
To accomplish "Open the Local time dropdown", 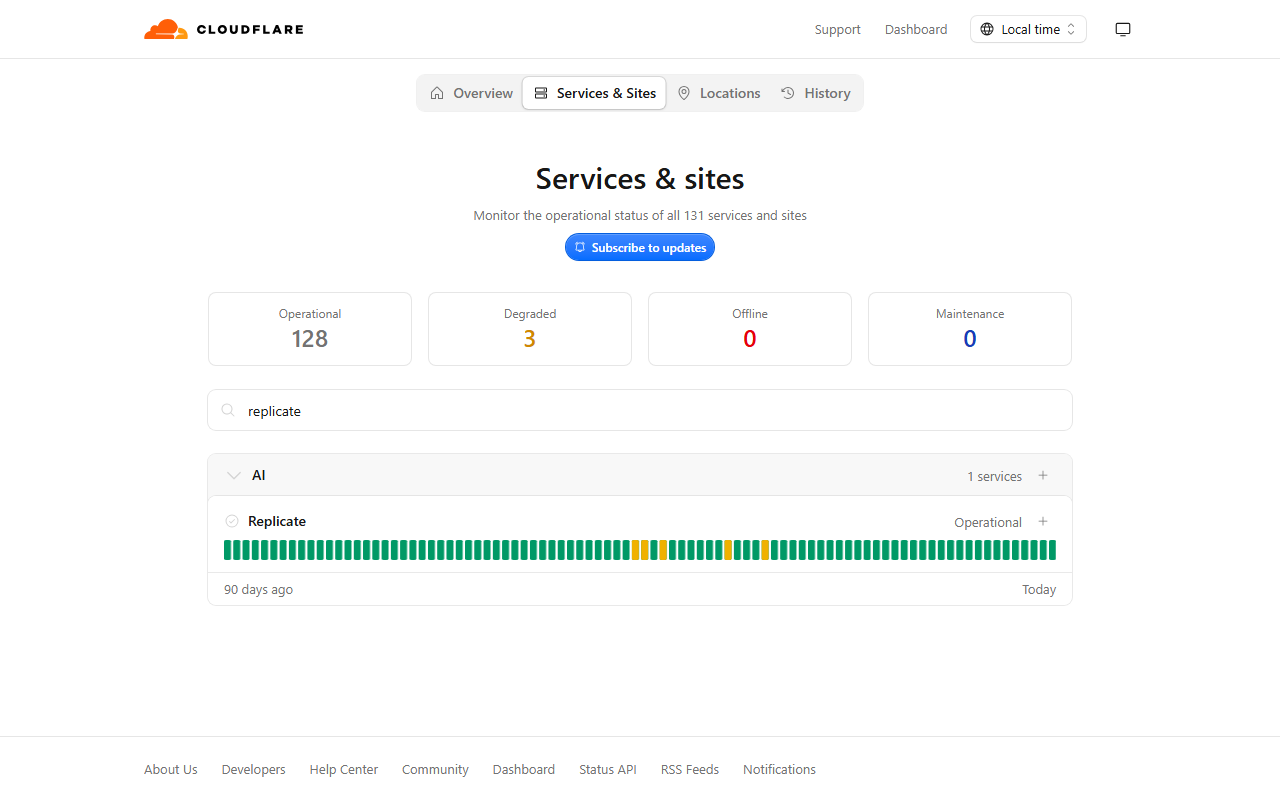I will click(1028, 29).
